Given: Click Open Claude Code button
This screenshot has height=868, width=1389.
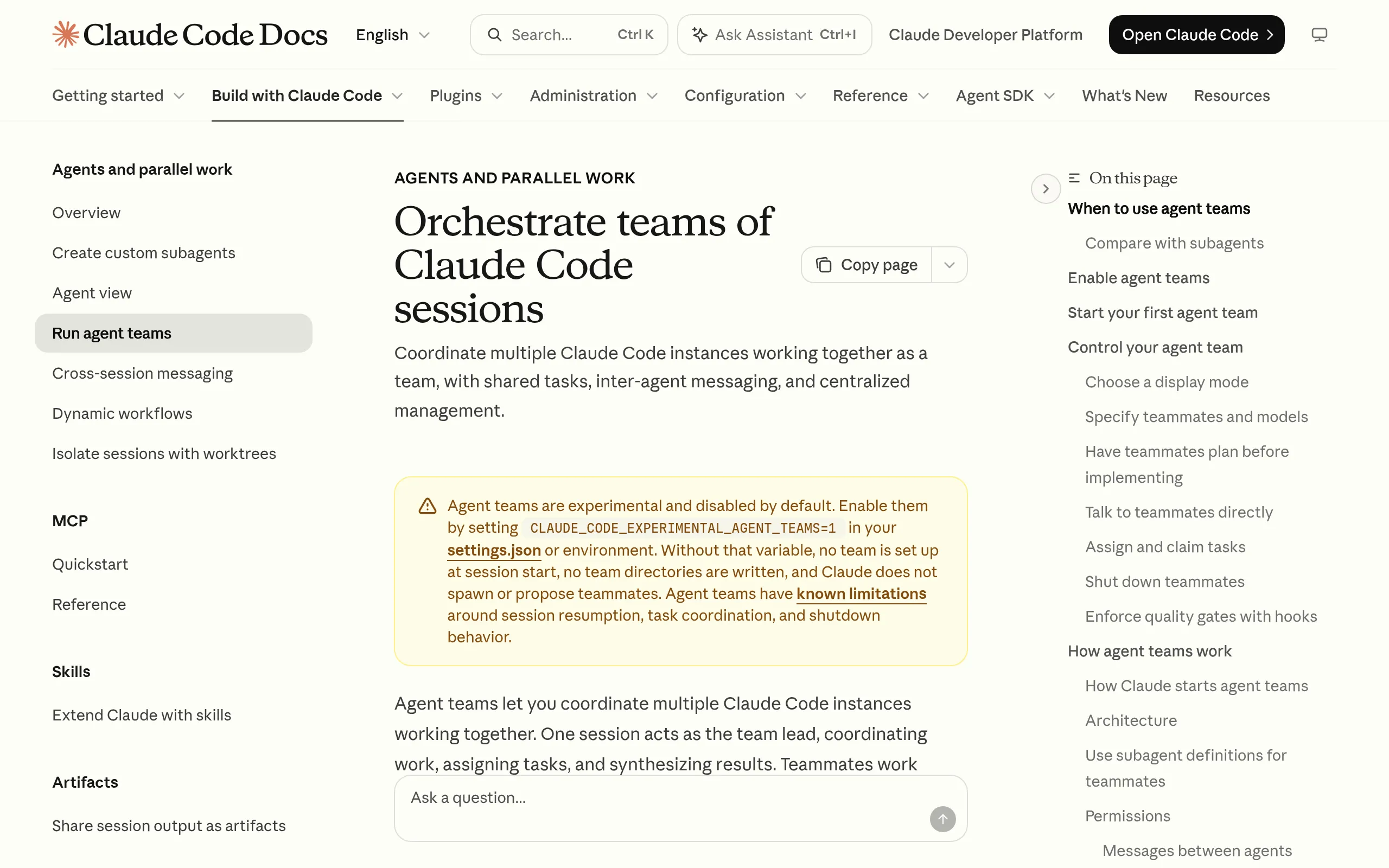Looking at the screenshot, I should tap(1196, 35).
